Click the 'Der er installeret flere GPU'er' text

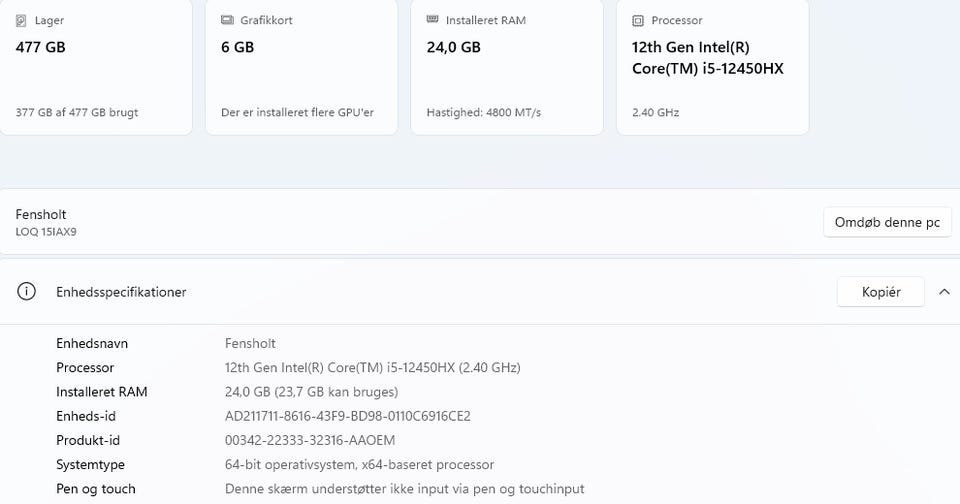[297, 113]
